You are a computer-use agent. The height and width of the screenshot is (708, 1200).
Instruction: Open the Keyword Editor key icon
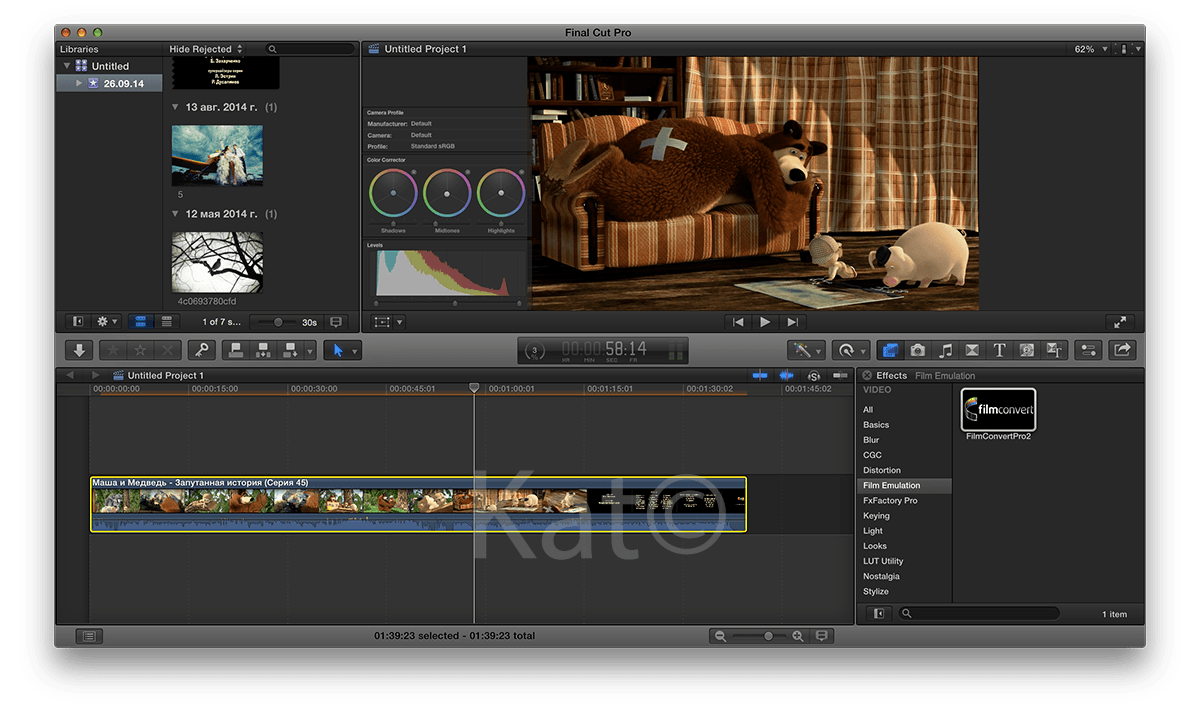coord(201,350)
